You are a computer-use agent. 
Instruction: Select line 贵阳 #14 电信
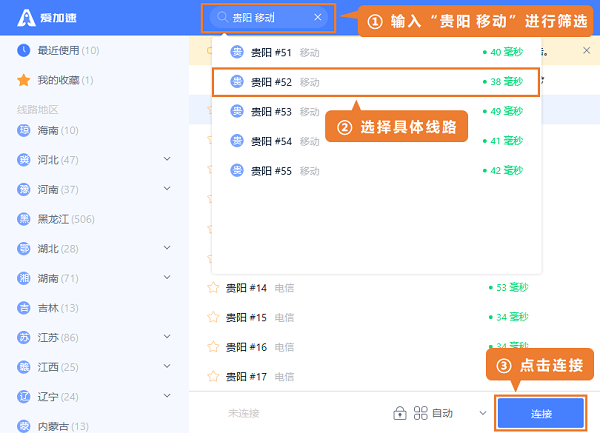coord(394,288)
